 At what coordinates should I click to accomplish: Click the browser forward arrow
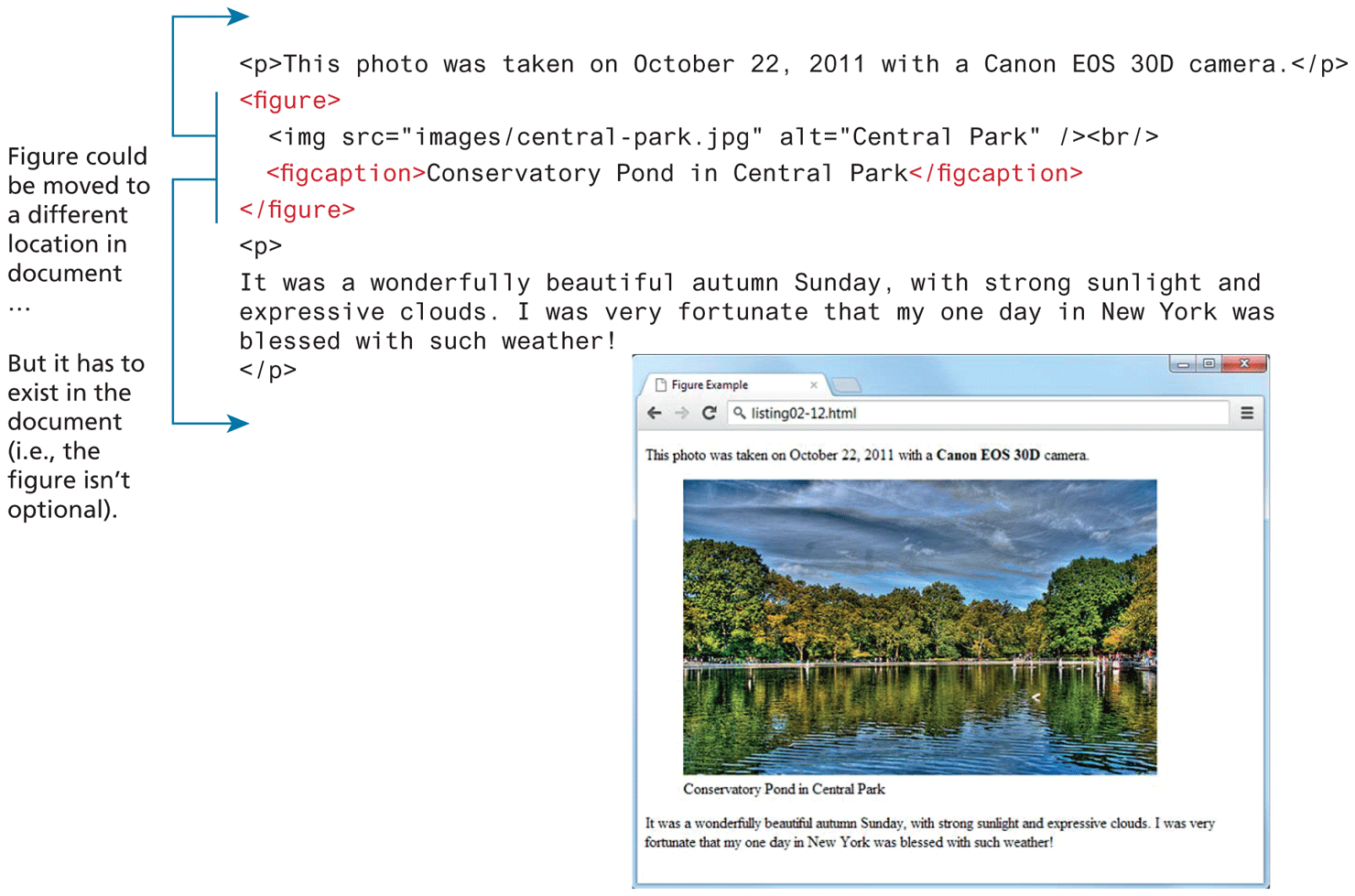pyautogui.click(x=682, y=414)
